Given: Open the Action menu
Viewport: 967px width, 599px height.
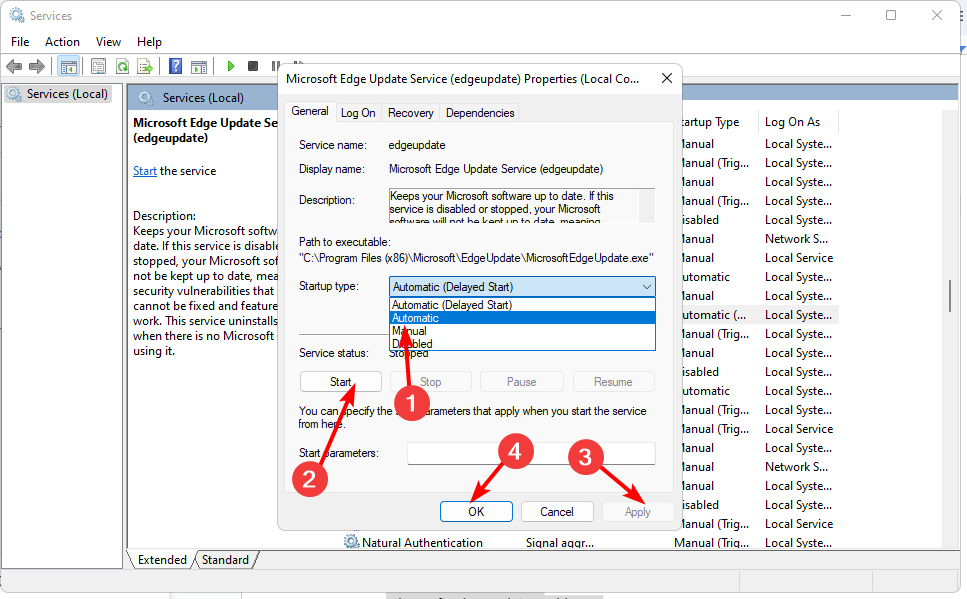Looking at the screenshot, I should tap(62, 41).
